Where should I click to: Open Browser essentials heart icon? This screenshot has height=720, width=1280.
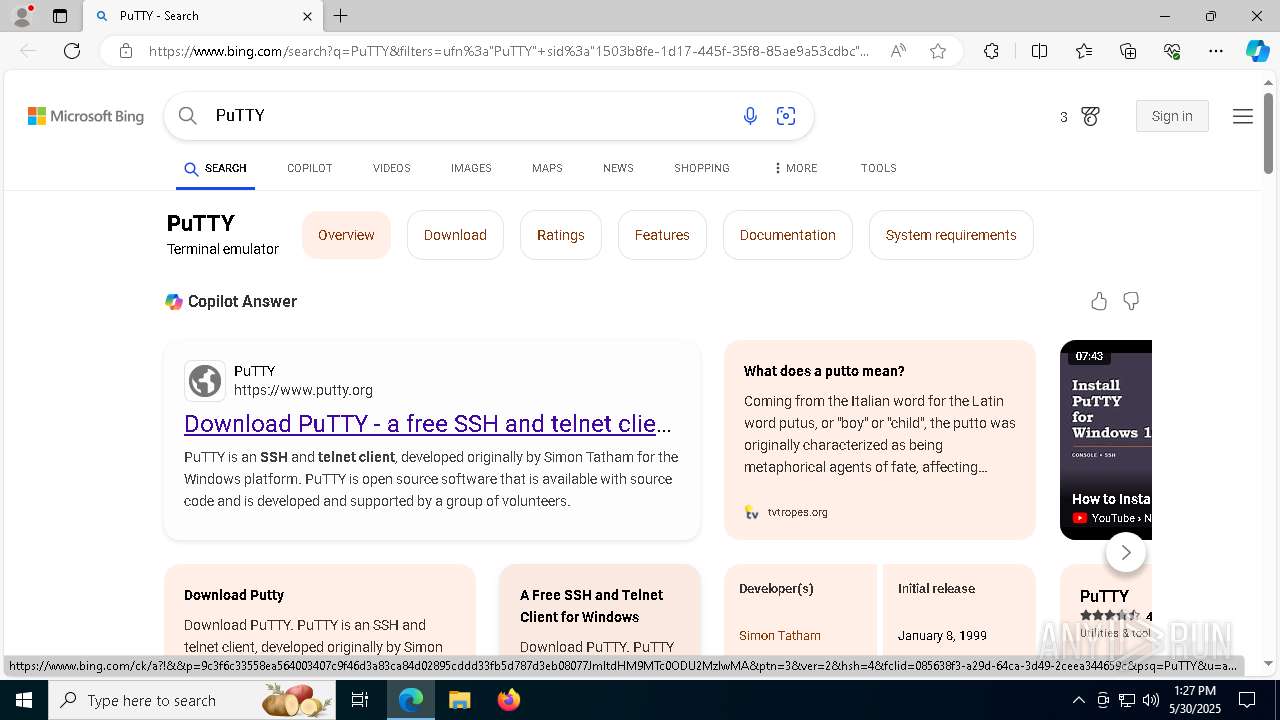point(1172,51)
